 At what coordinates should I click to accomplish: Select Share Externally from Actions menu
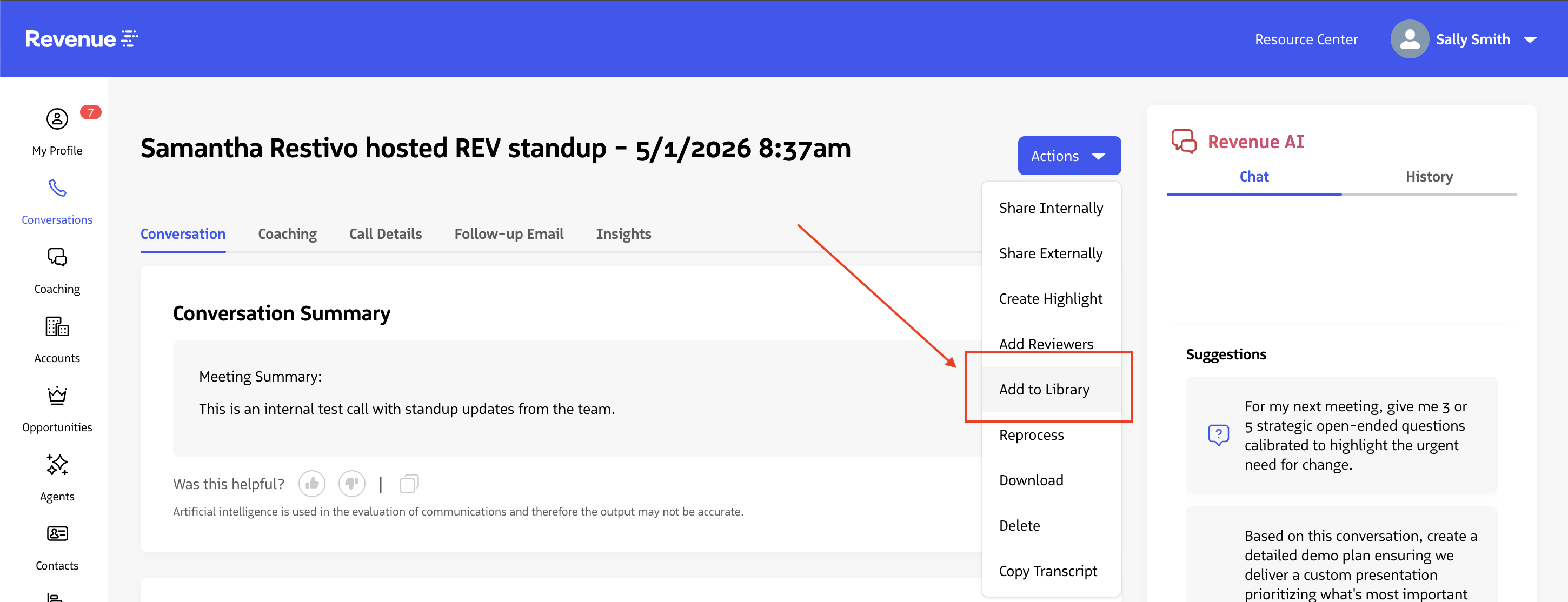(x=1051, y=253)
